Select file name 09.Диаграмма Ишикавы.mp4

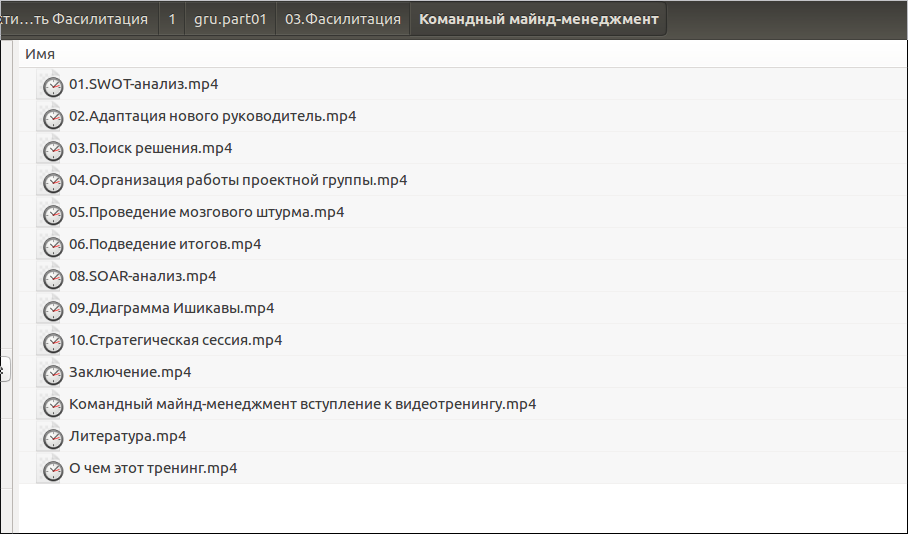pos(171,308)
